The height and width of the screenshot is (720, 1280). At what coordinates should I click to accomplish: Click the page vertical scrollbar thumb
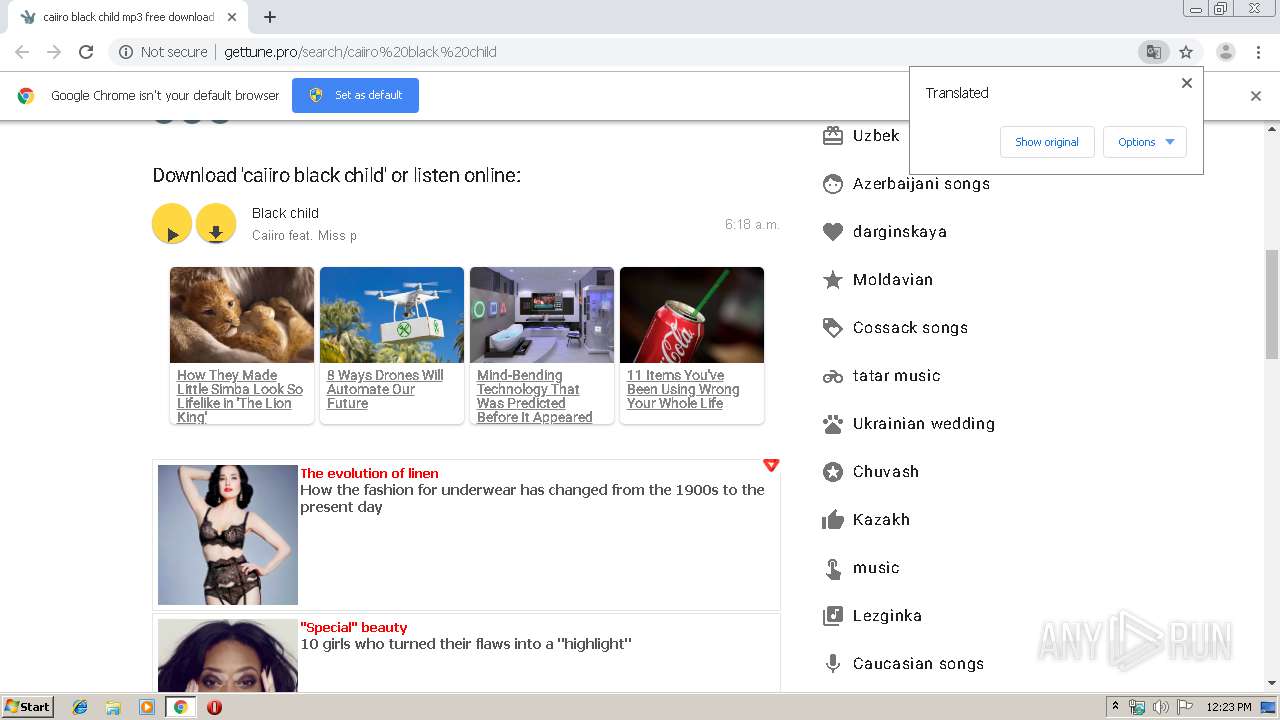point(1272,303)
